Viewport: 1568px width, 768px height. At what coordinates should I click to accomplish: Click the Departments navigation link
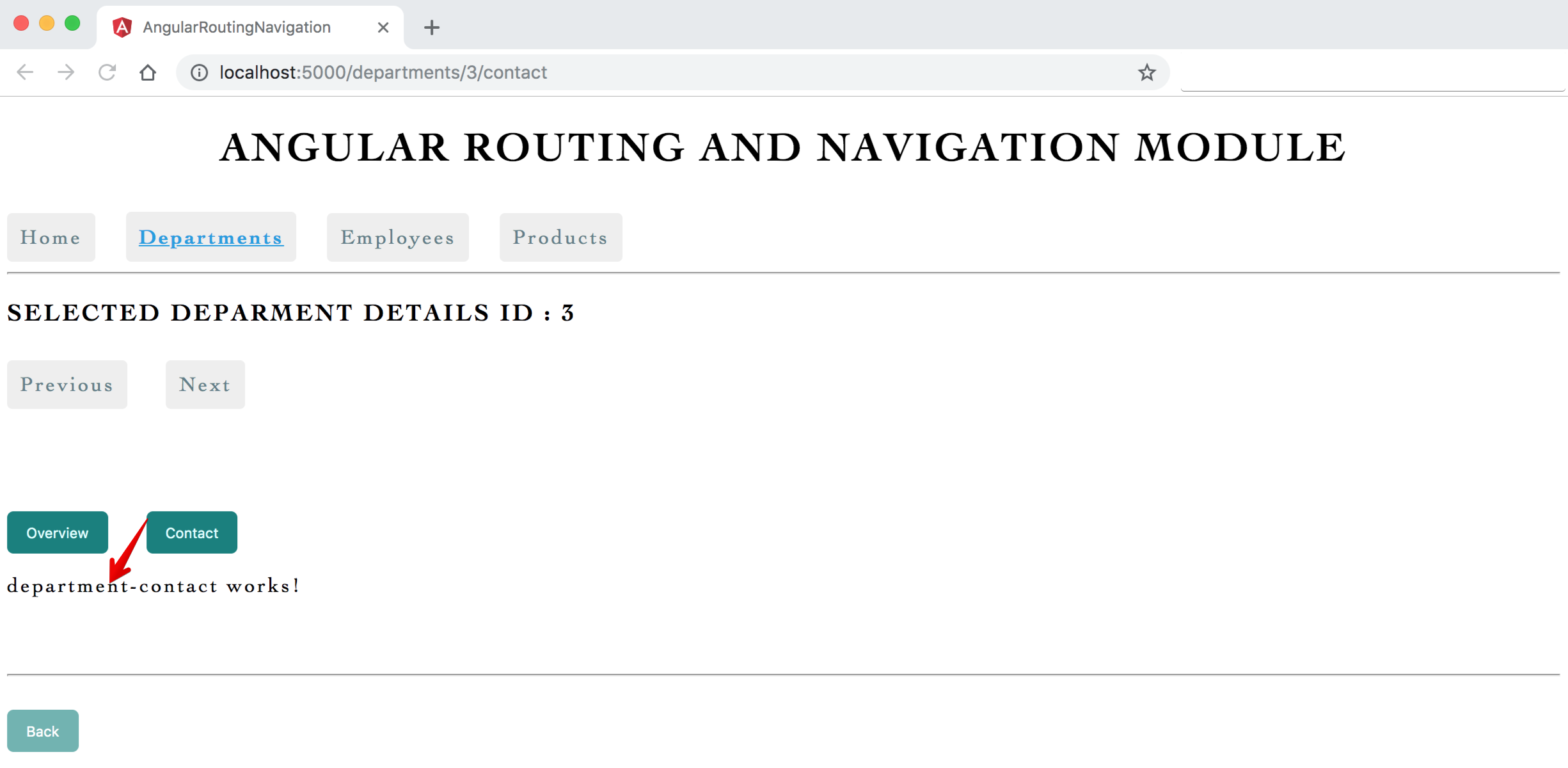click(211, 236)
